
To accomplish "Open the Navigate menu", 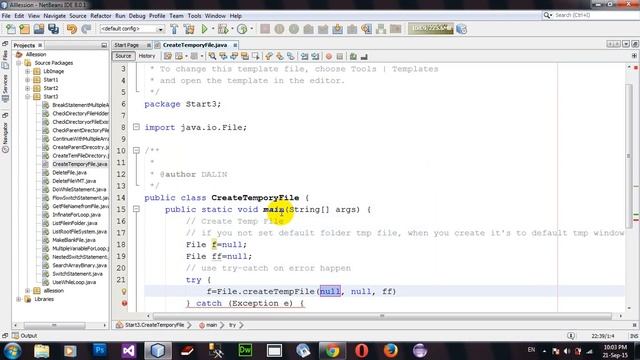I will pyautogui.click(x=54, y=16).
